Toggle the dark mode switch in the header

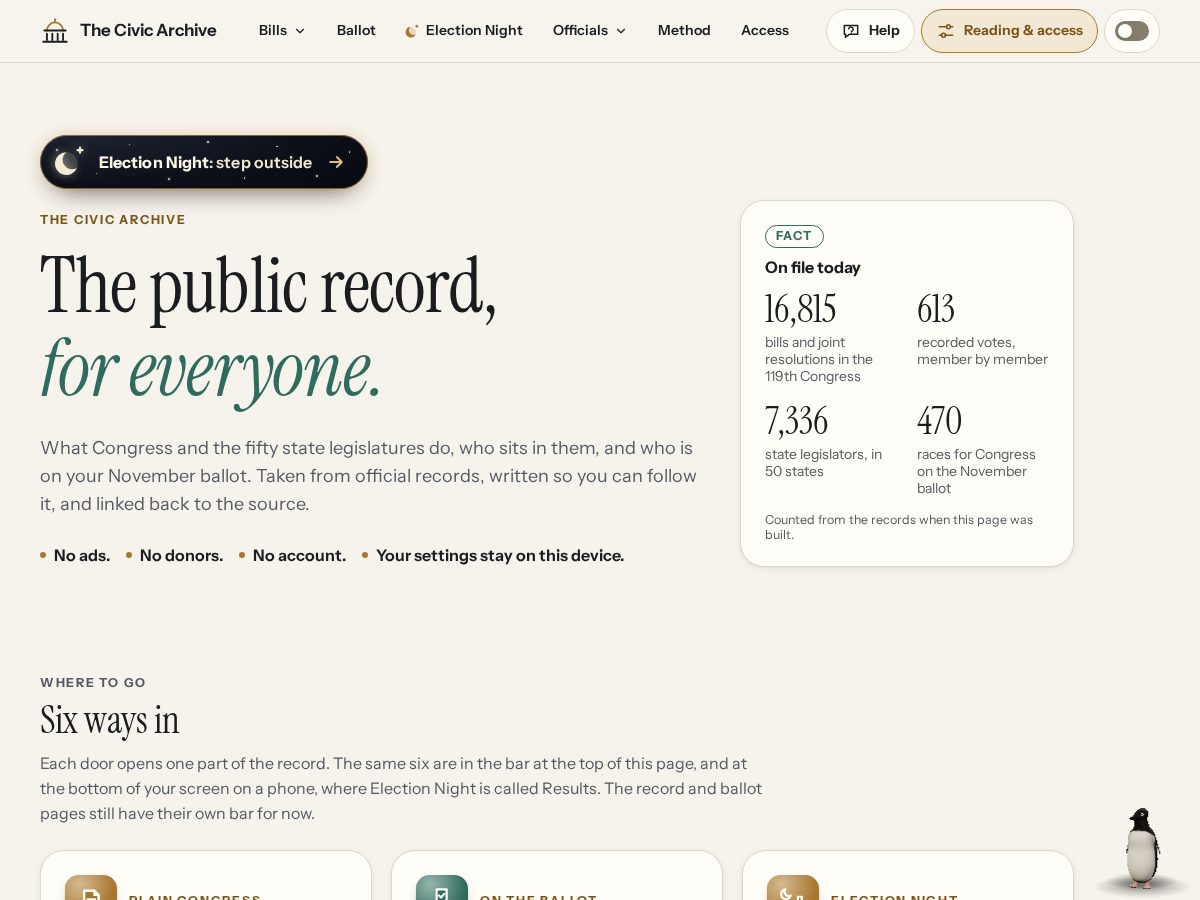(x=1132, y=31)
